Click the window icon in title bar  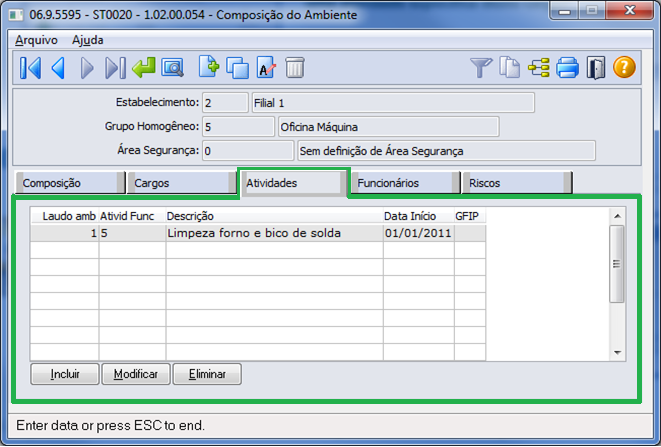tap(16, 15)
